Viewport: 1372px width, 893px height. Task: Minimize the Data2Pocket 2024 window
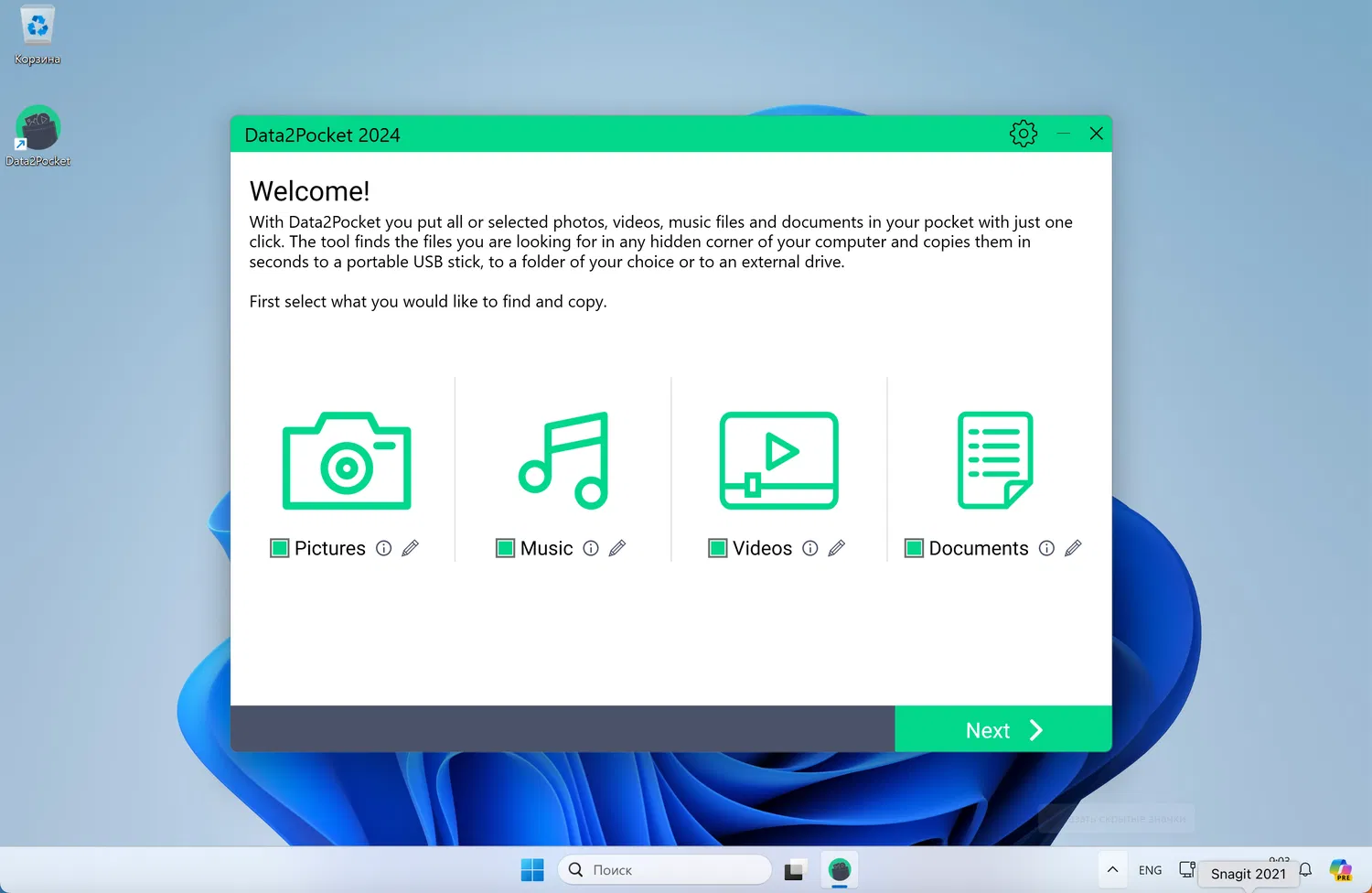[x=1064, y=134]
